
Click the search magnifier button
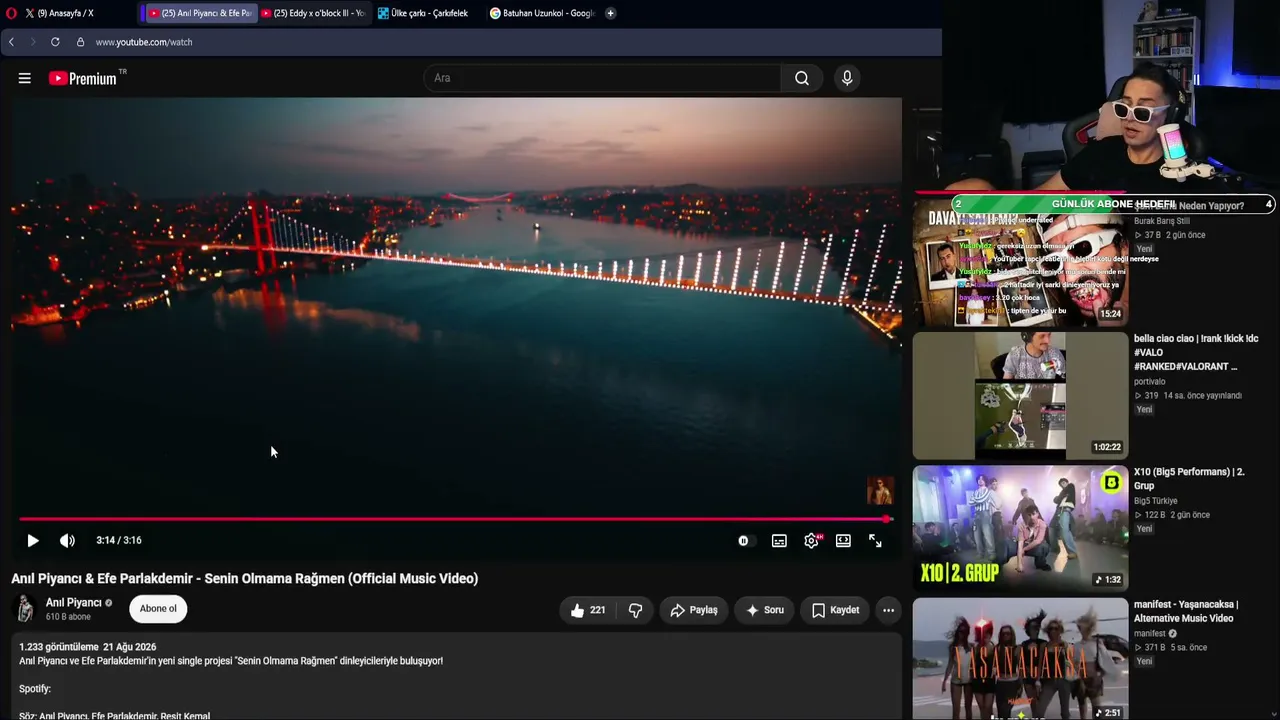(802, 78)
